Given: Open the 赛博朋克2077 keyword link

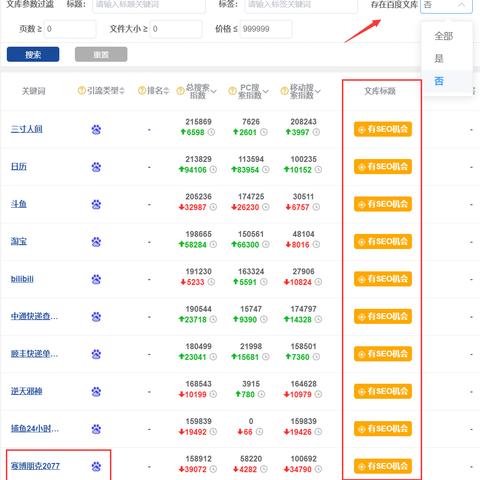Looking at the screenshot, I should [35, 466].
